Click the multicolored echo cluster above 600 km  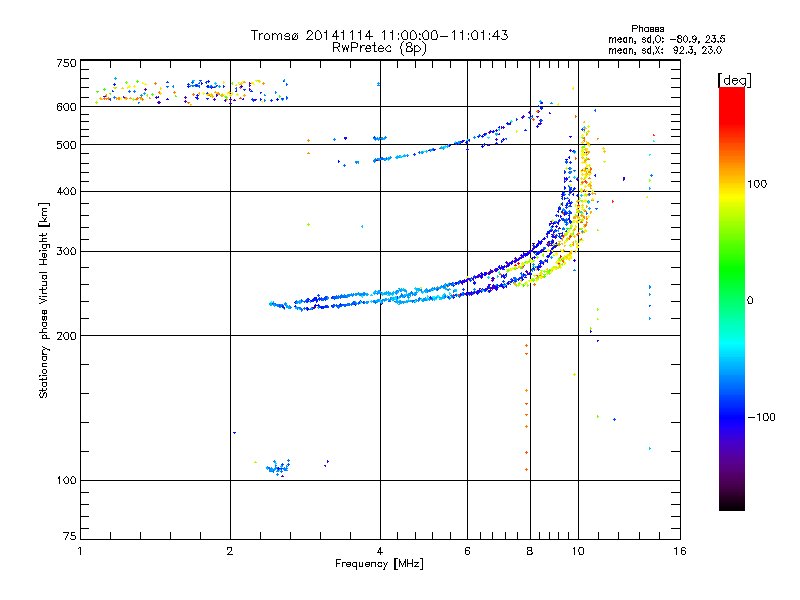192,91
